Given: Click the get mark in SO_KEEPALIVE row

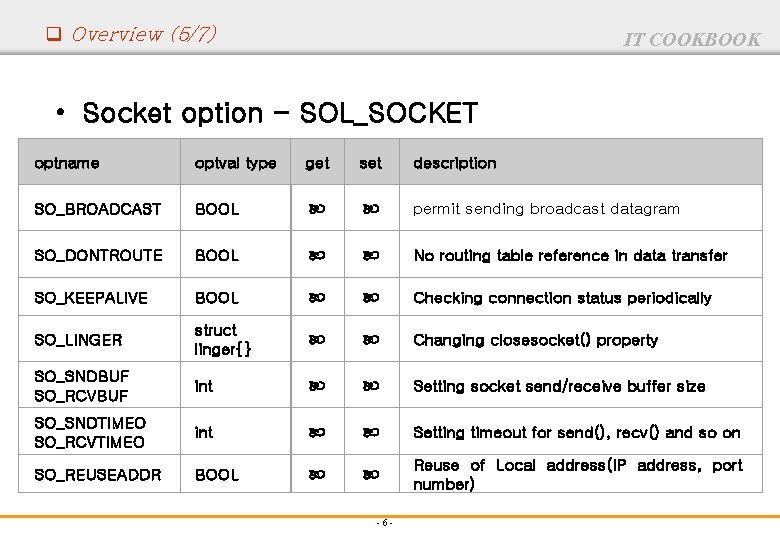Looking at the screenshot, I should (317, 298).
